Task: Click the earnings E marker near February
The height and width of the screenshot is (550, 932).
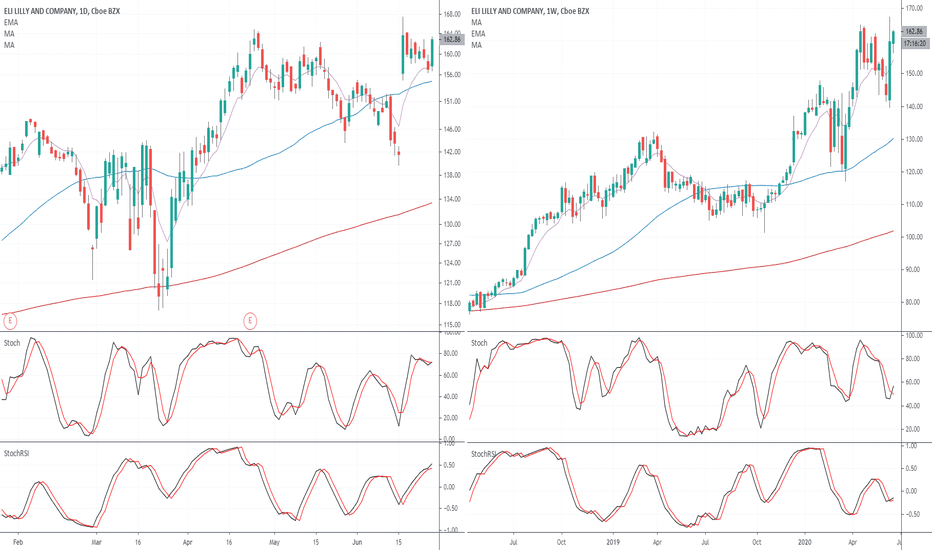Action: [x=10, y=322]
